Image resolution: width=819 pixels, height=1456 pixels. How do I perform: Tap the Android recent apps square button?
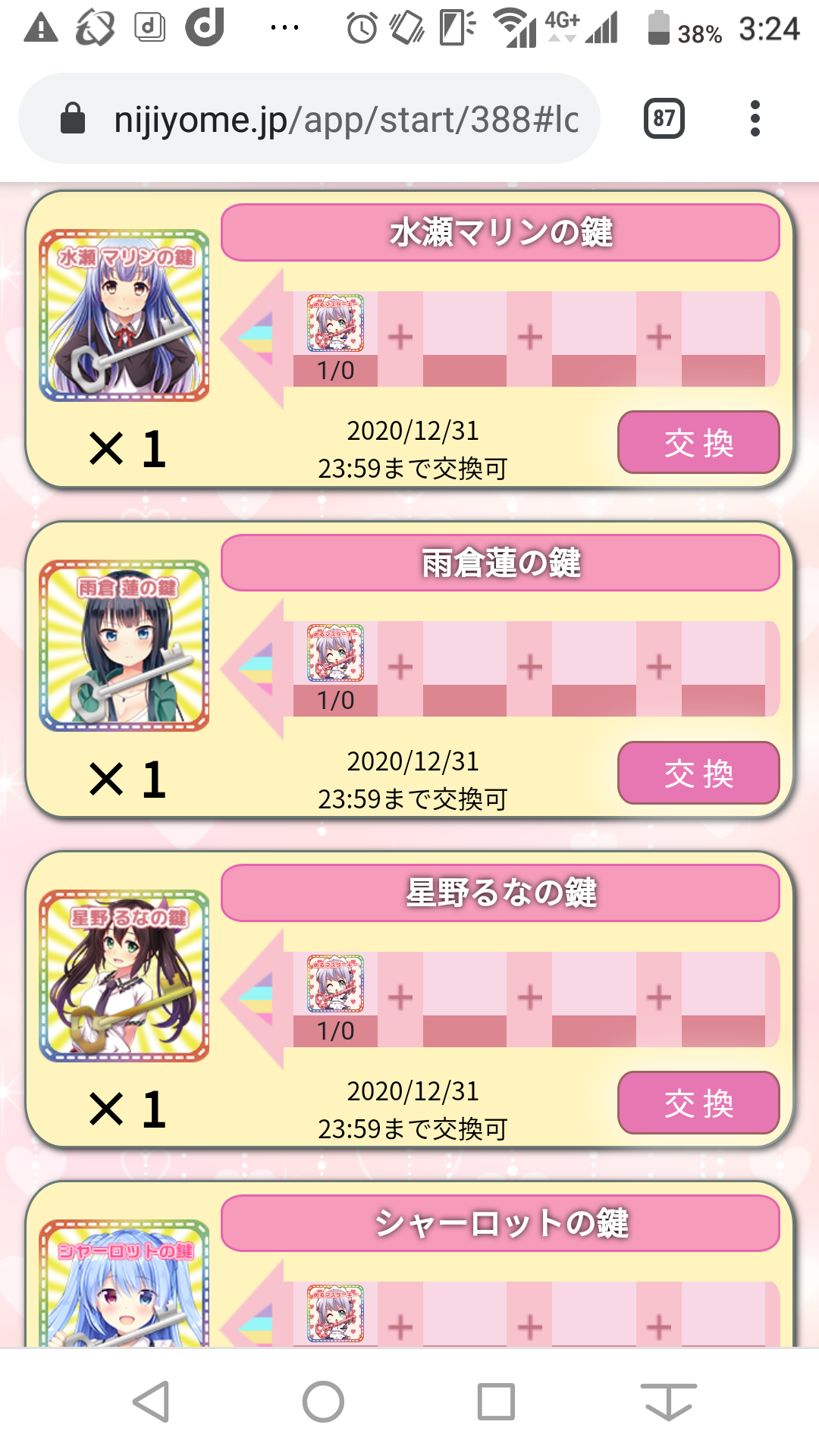(x=496, y=1401)
